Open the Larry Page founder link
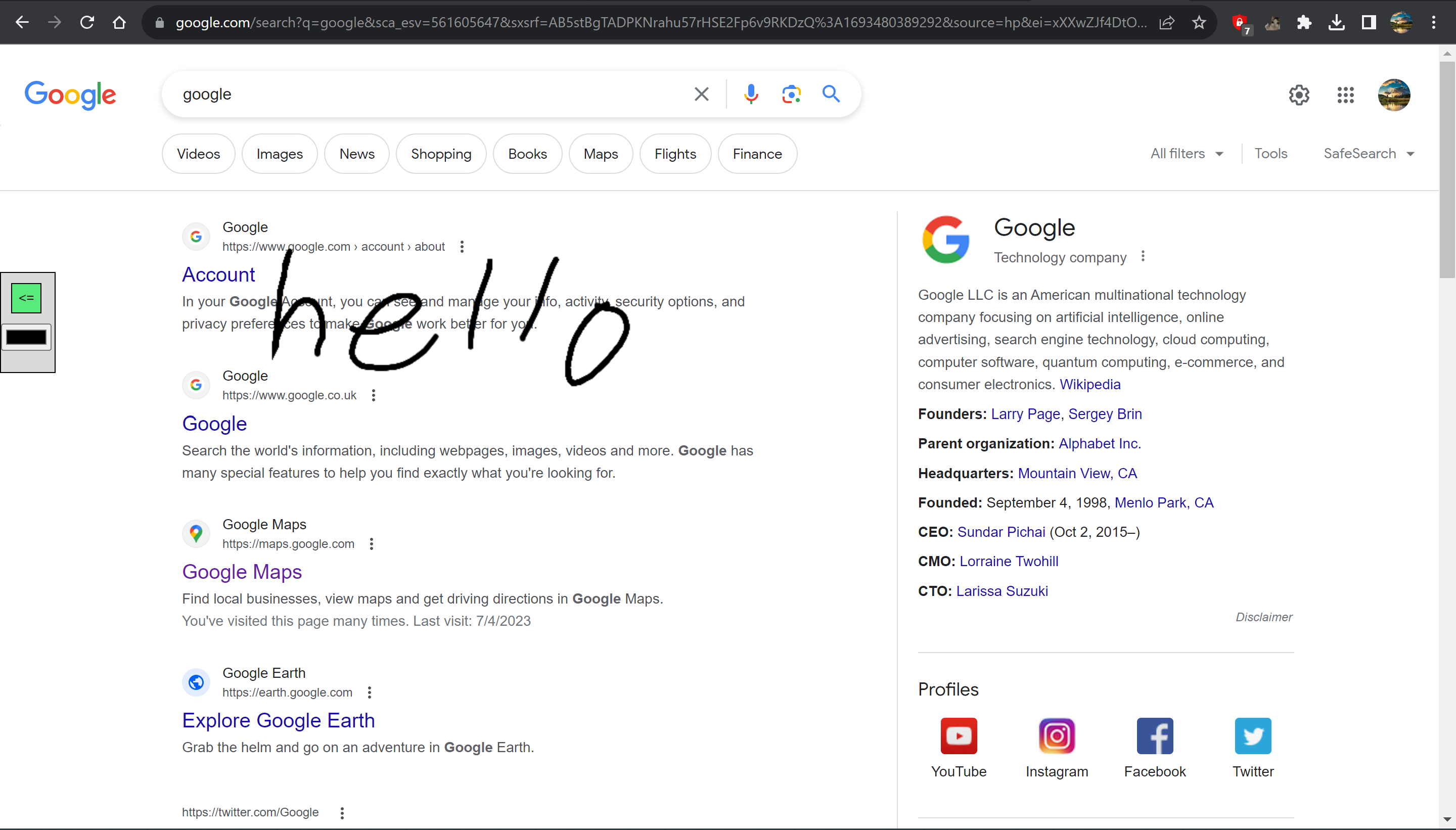Viewport: 1456px width, 830px height. click(1025, 414)
